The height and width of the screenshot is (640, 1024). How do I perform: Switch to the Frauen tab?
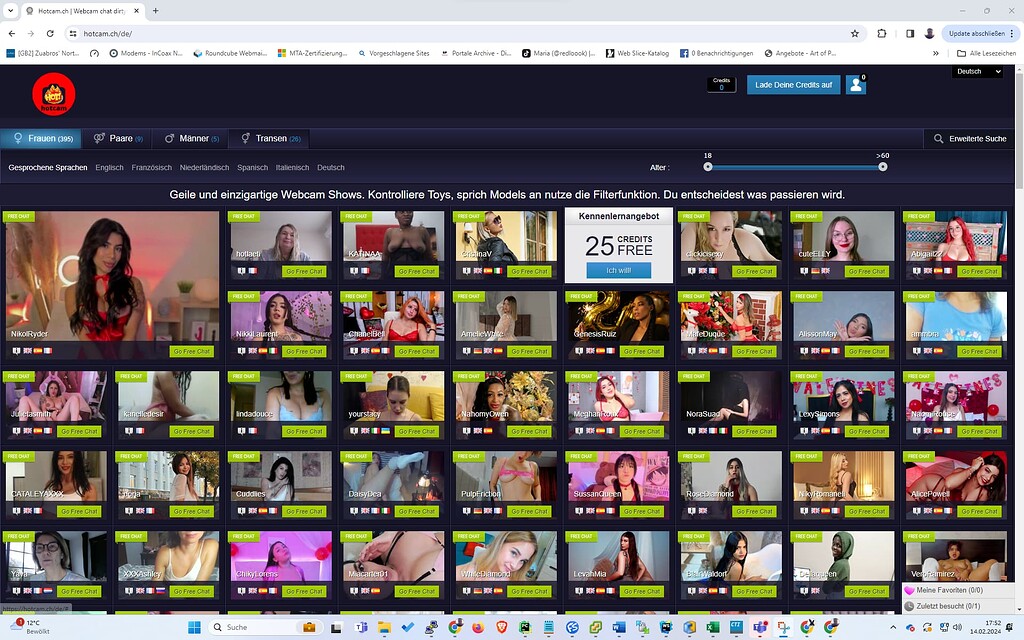42,138
